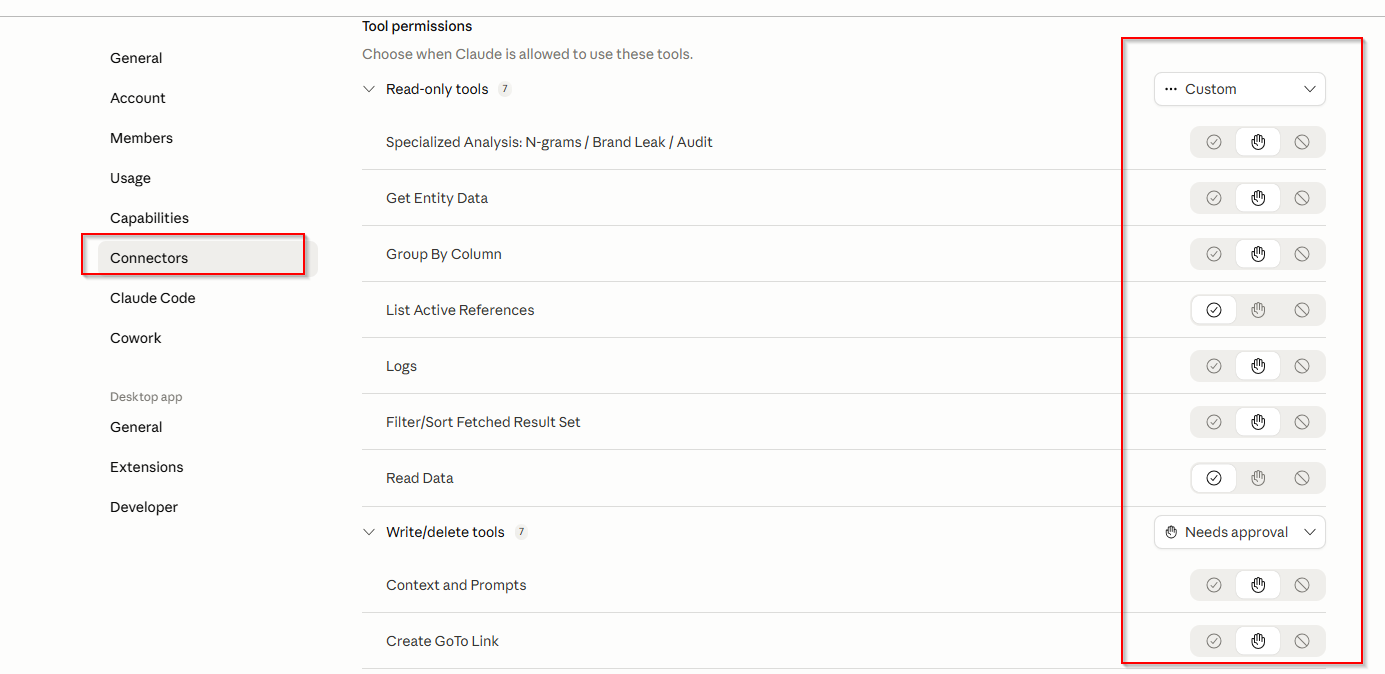
Task: Block the Logs tool
Action: point(1302,366)
